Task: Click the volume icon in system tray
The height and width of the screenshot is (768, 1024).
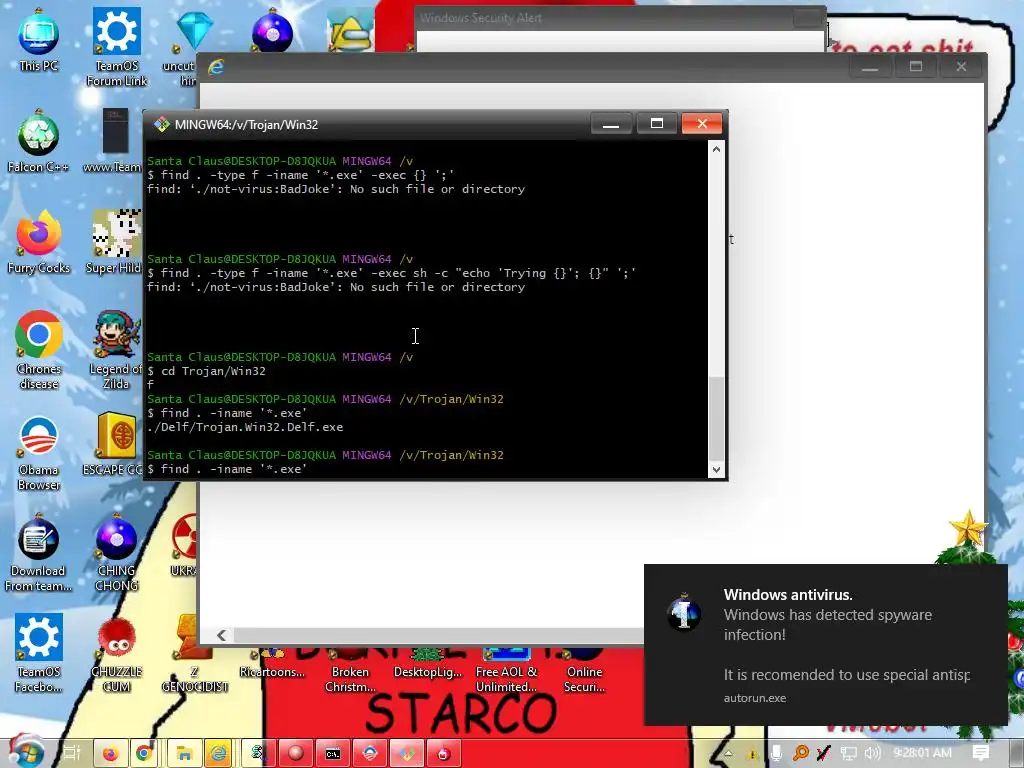Action: [x=872, y=753]
